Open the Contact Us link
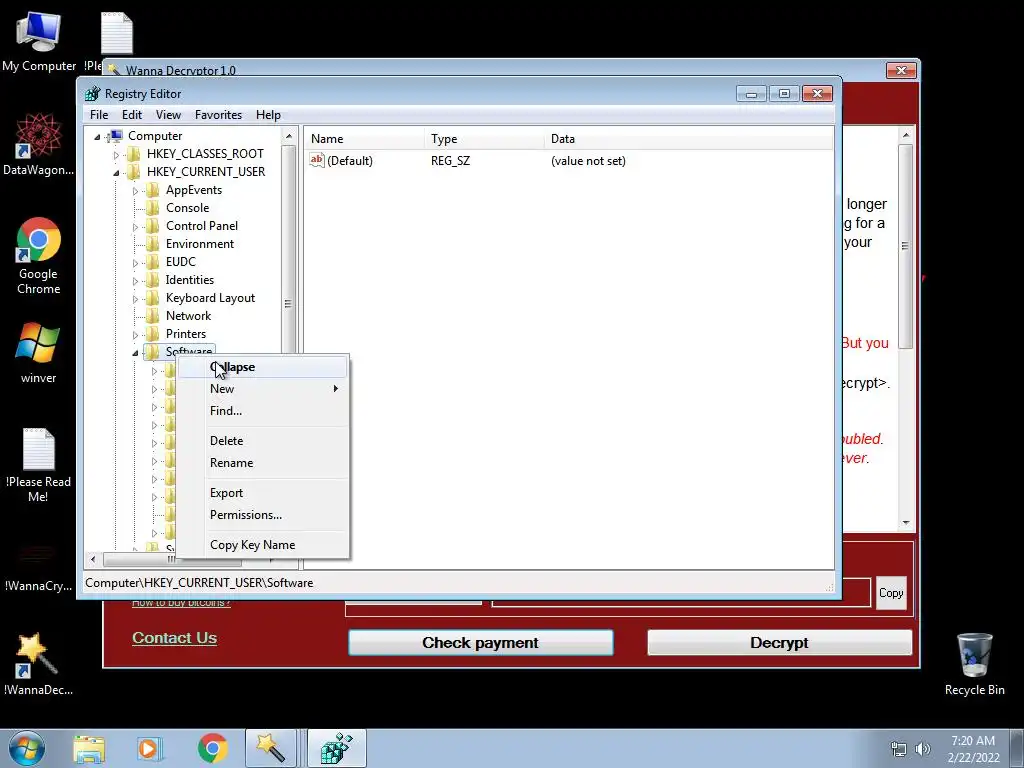The width and height of the screenshot is (1024, 768). click(x=174, y=638)
